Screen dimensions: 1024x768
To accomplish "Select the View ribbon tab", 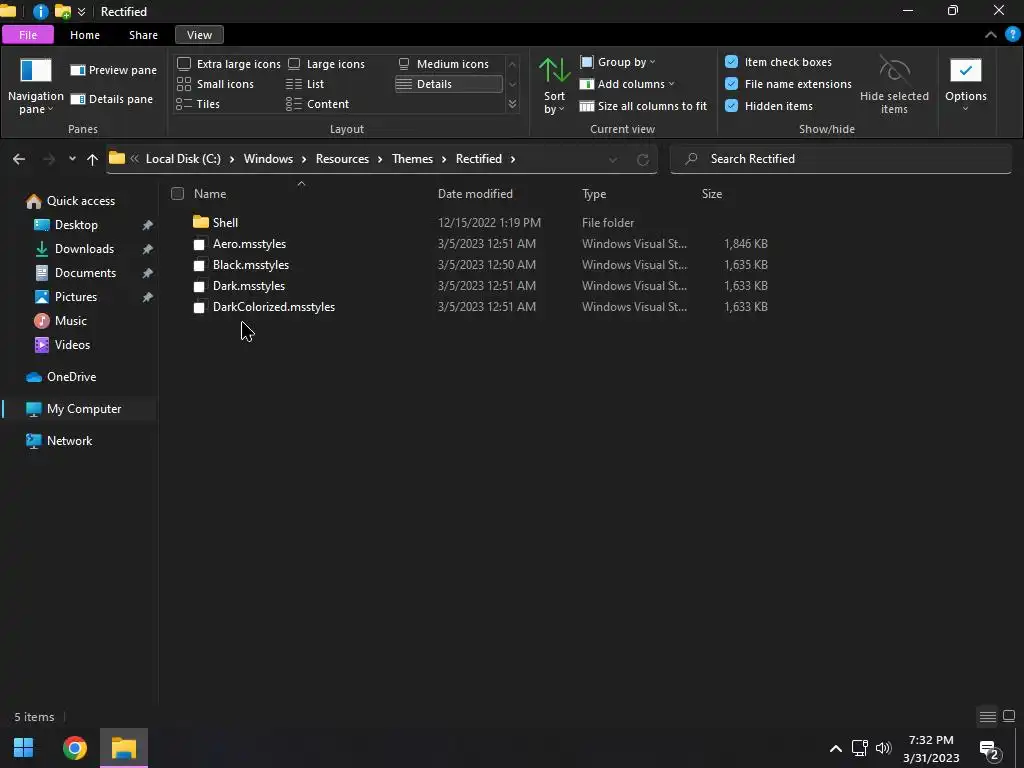I will coord(199,35).
